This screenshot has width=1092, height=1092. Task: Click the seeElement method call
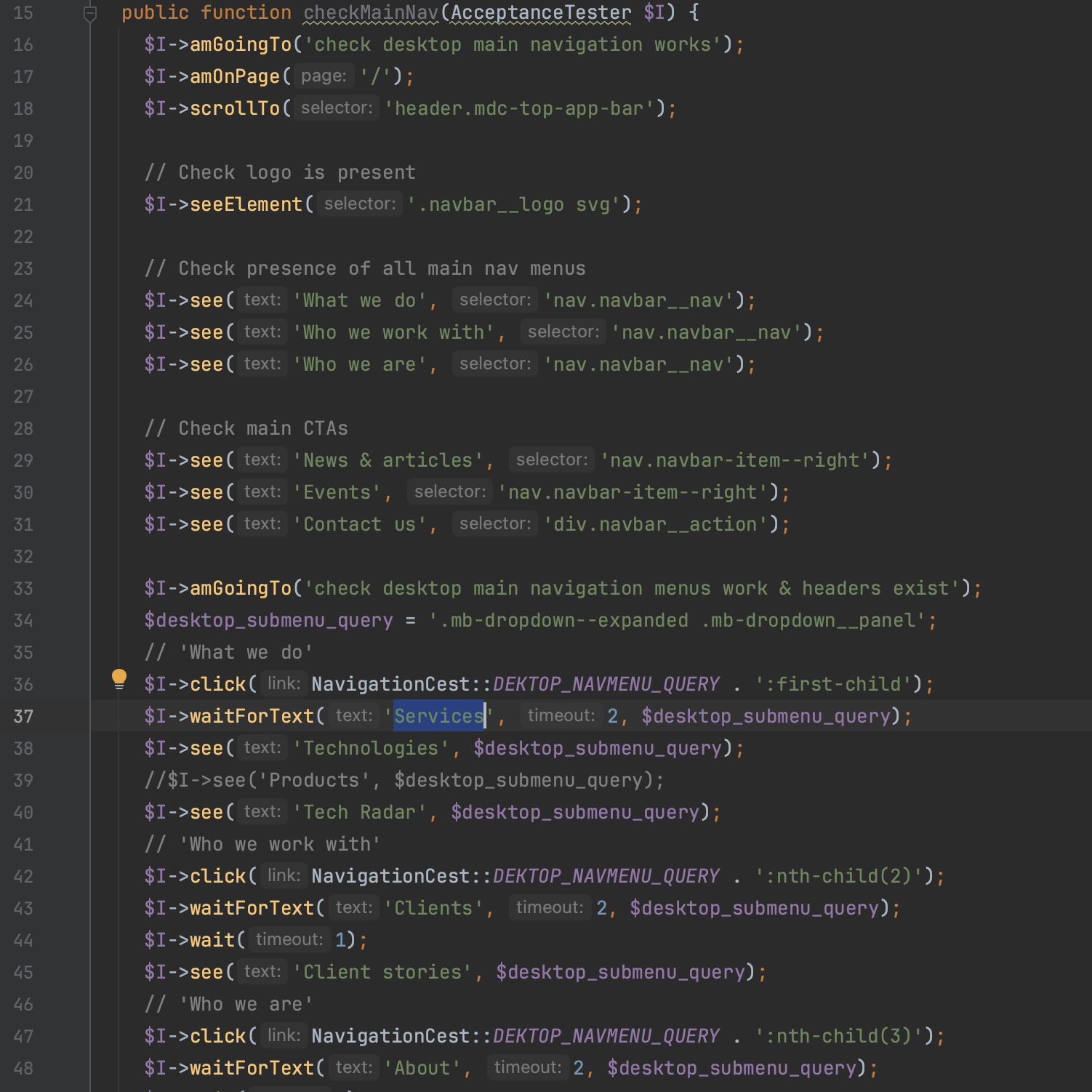click(246, 205)
